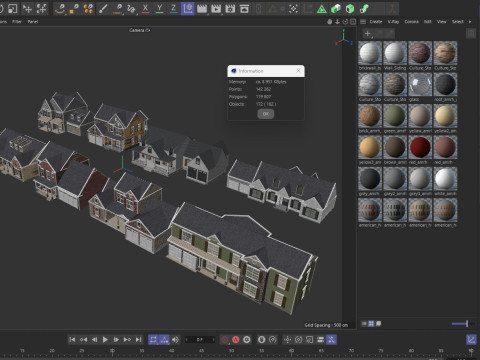
Task: Open the Edit menu in material manager
Action: tap(428, 22)
